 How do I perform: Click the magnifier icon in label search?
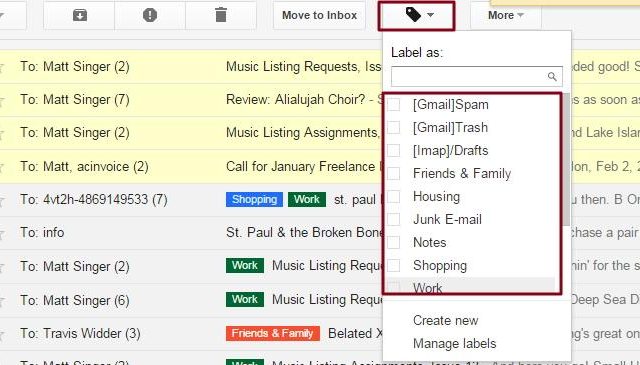point(552,76)
